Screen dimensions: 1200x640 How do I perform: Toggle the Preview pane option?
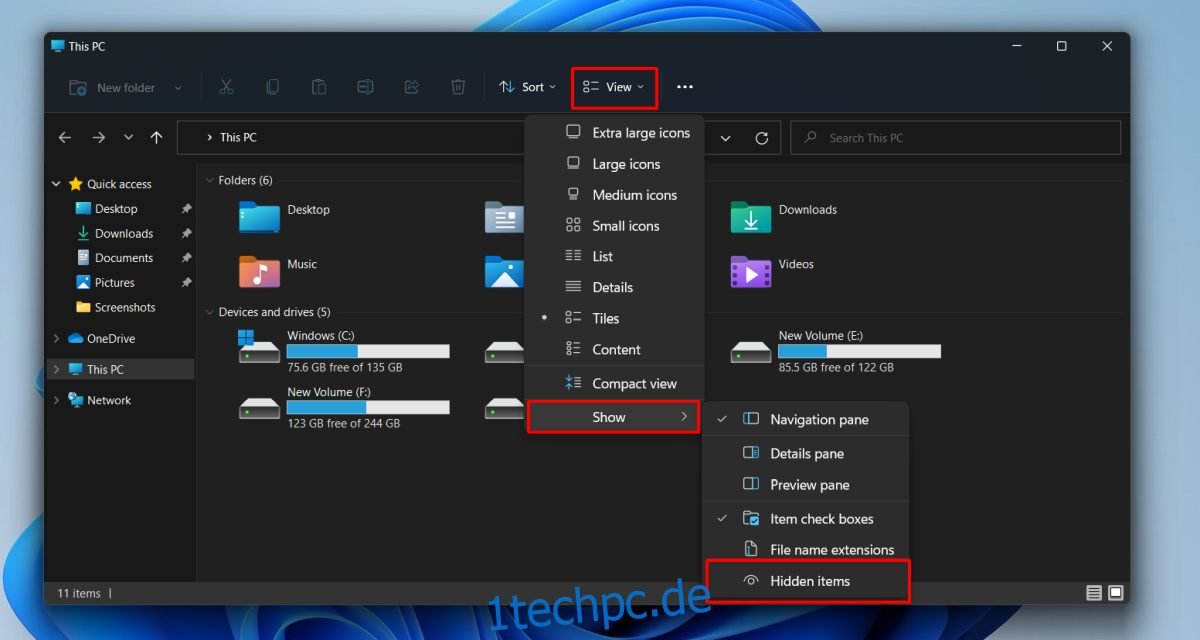coord(805,484)
